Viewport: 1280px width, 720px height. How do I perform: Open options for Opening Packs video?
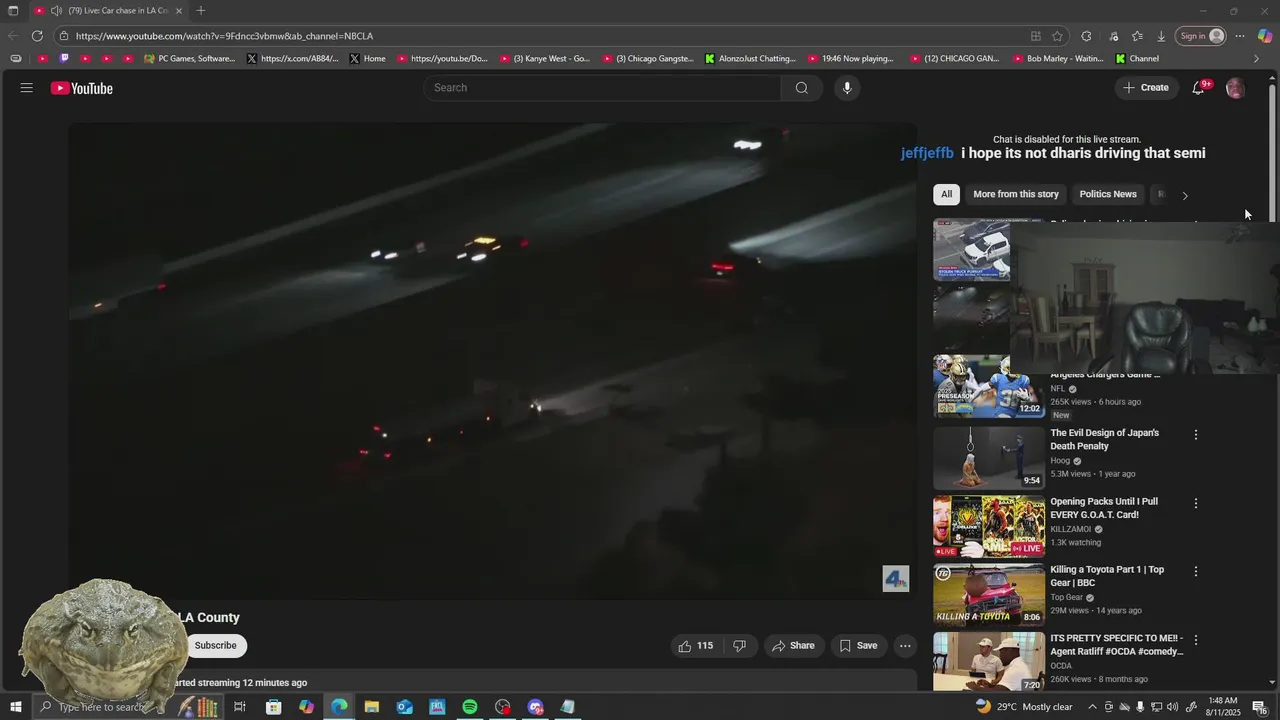tap(1196, 503)
